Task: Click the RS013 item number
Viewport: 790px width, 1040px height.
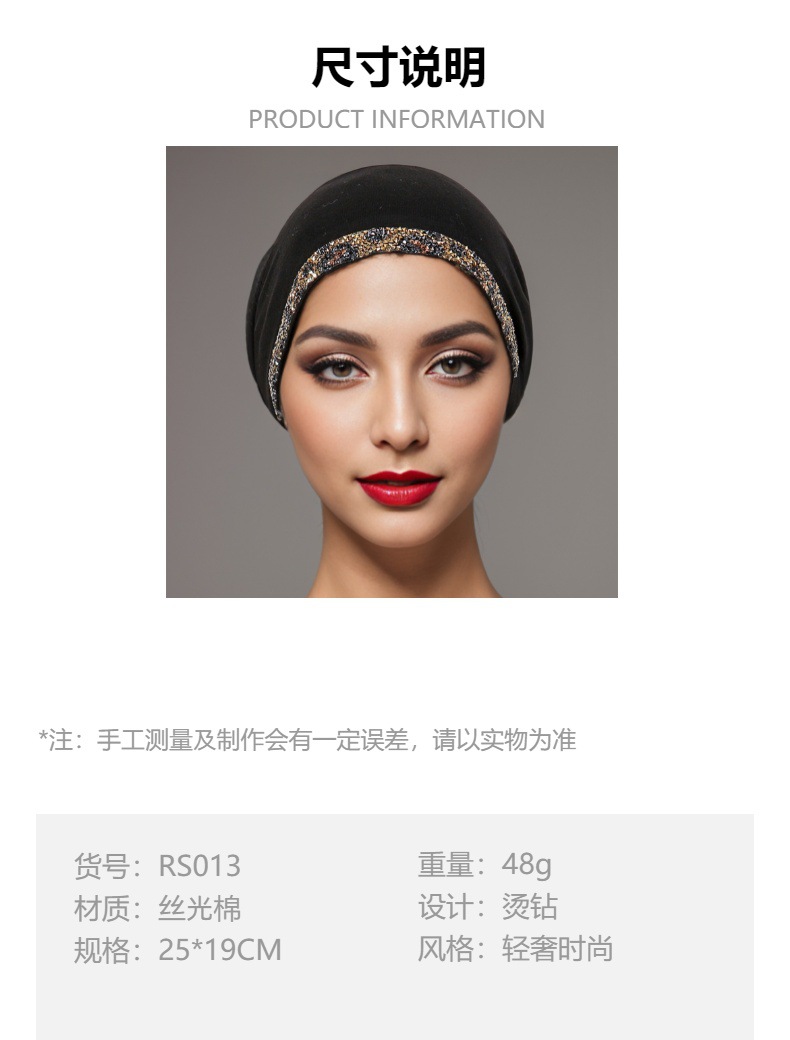Action: [200, 866]
